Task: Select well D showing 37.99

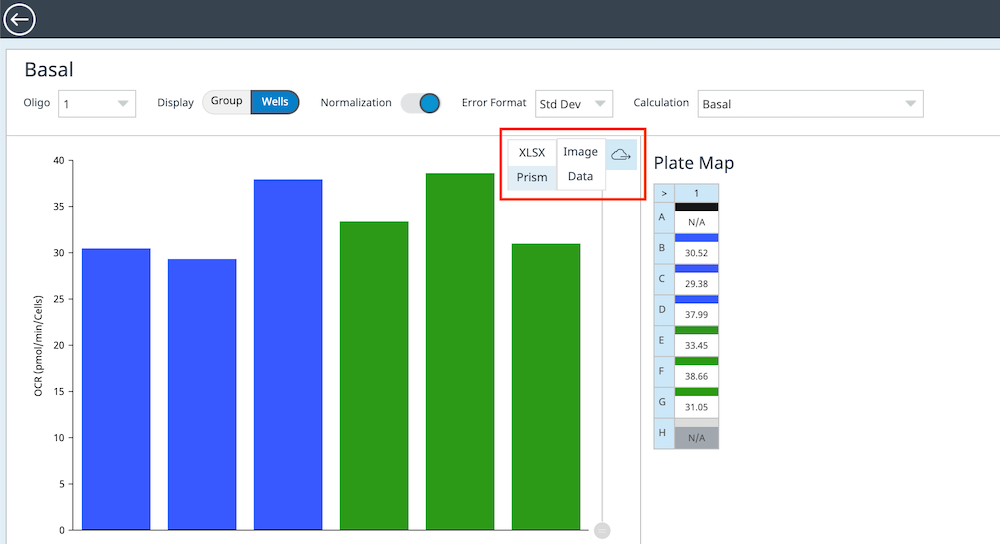Action: click(x=696, y=315)
